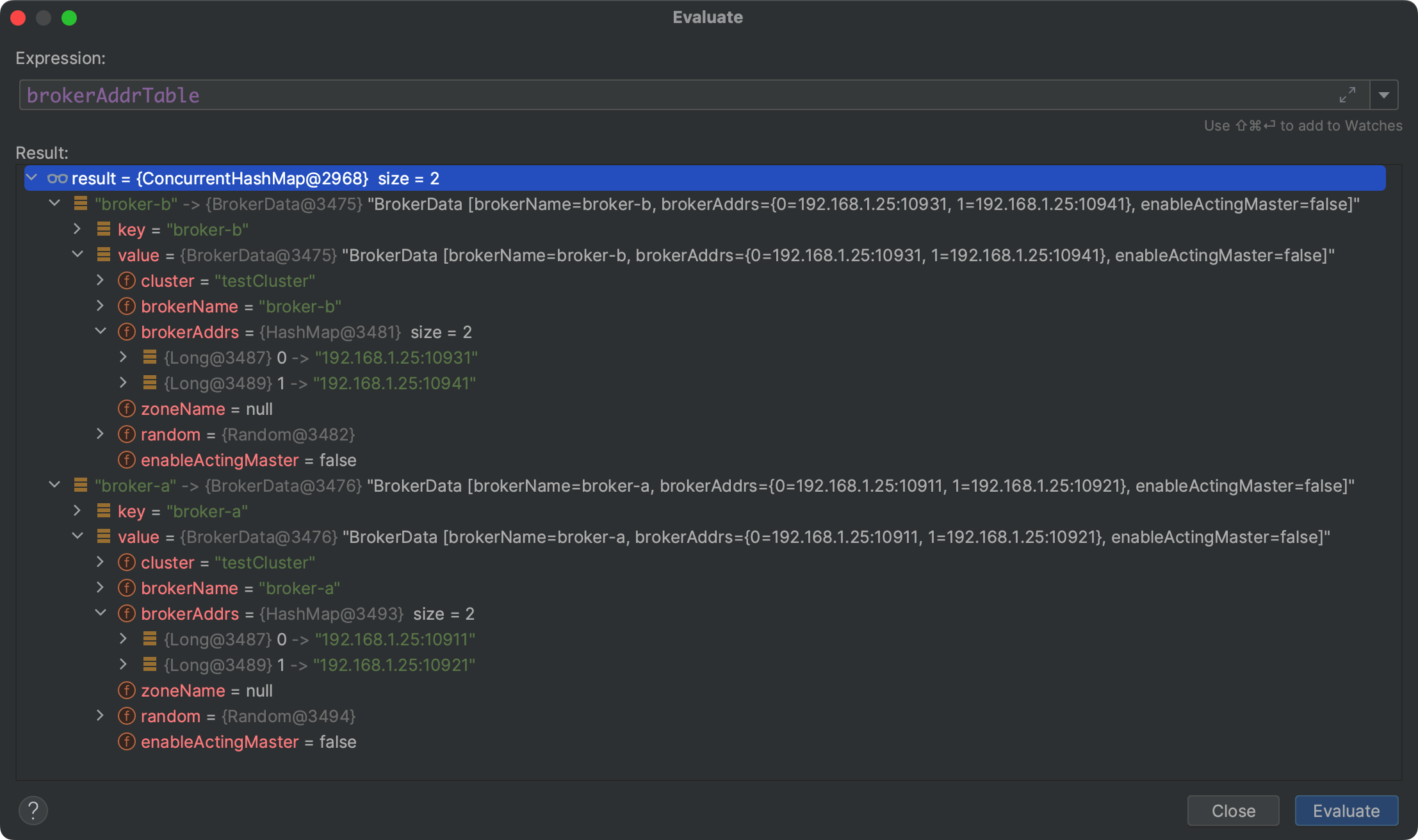1418x840 pixels.
Task: Expand cluster field under broker-b
Action: (101, 280)
